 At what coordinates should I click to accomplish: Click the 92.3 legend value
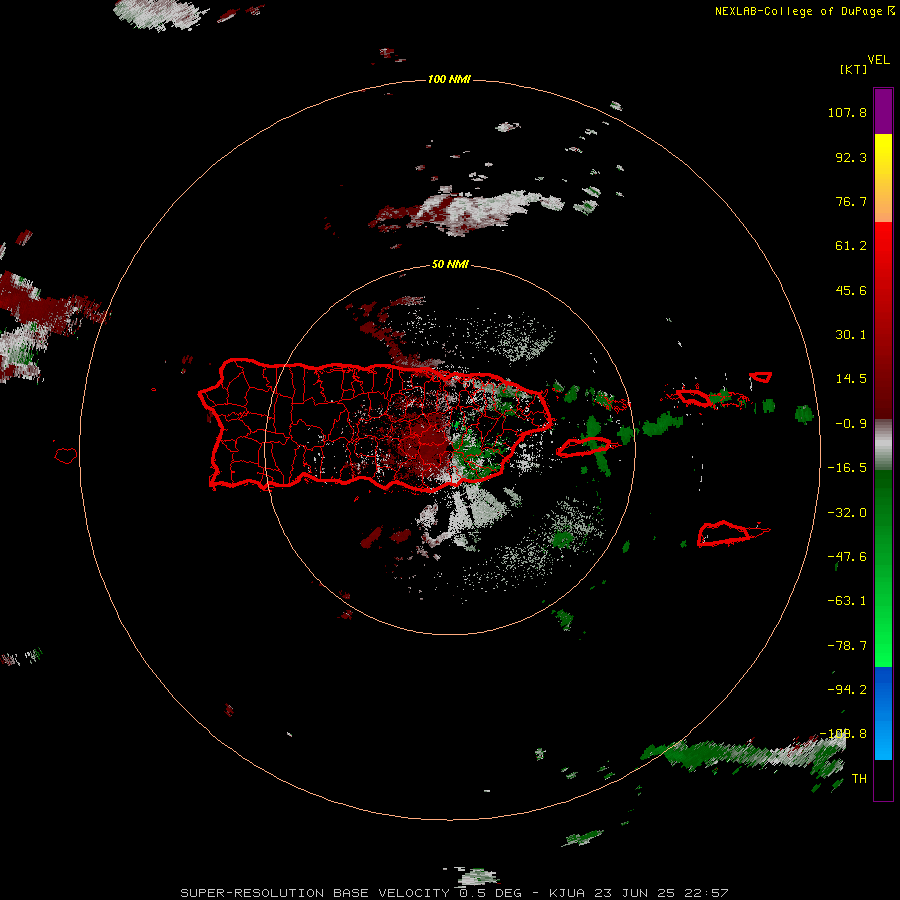pos(851,157)
